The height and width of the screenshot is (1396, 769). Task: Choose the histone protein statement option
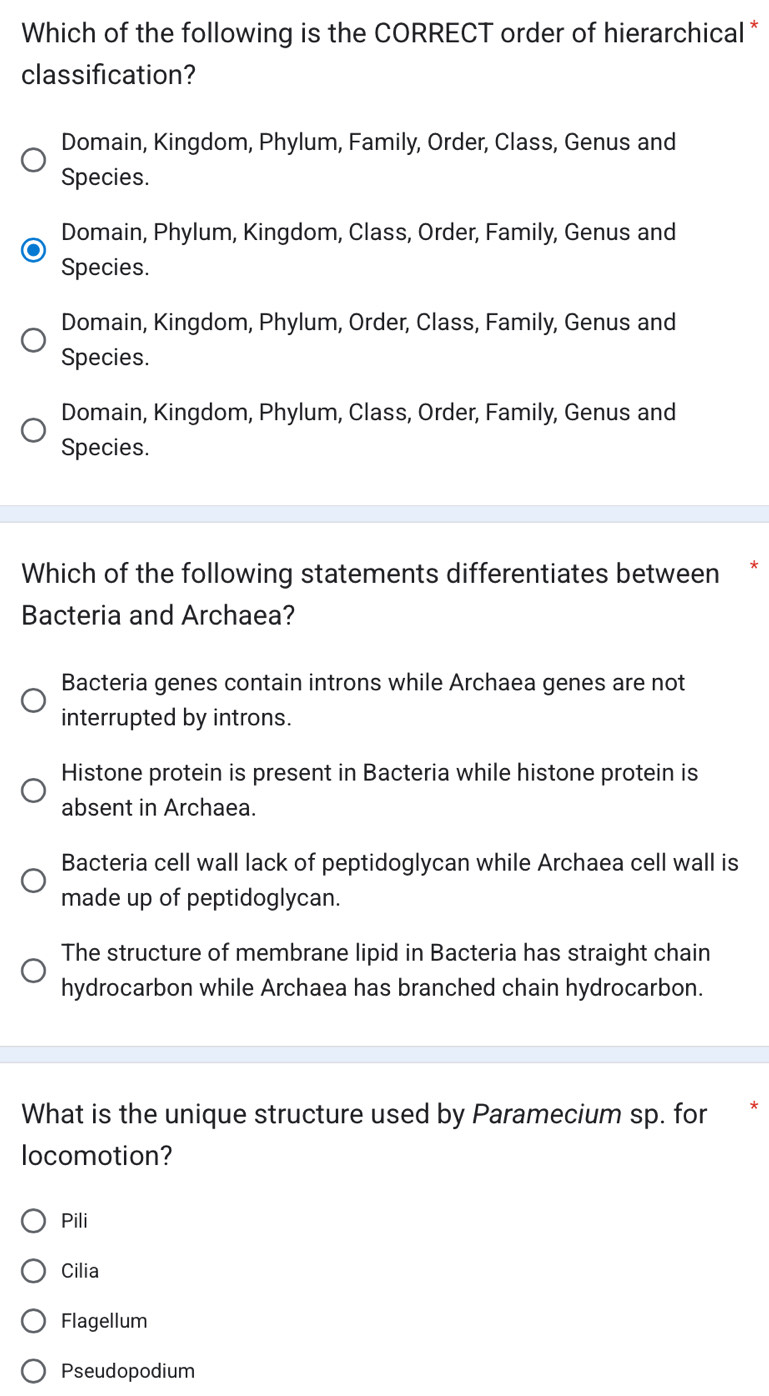pyautogui.click(x=33, y=790)
